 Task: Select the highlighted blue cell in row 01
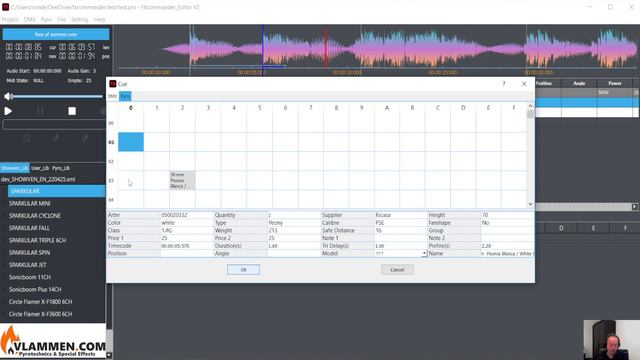(131, 142)
